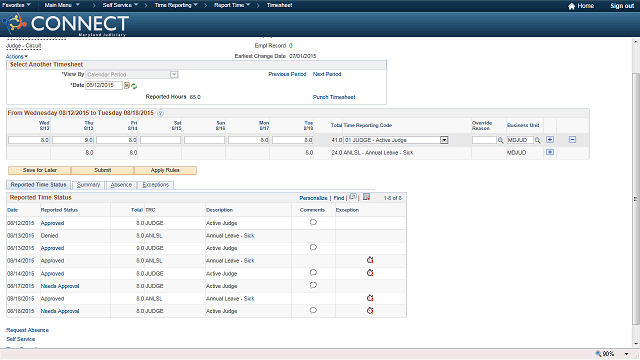Viewport: 640px width, 360px height.
Task: Open the date calendar picker icon
Action: point(127,86)
